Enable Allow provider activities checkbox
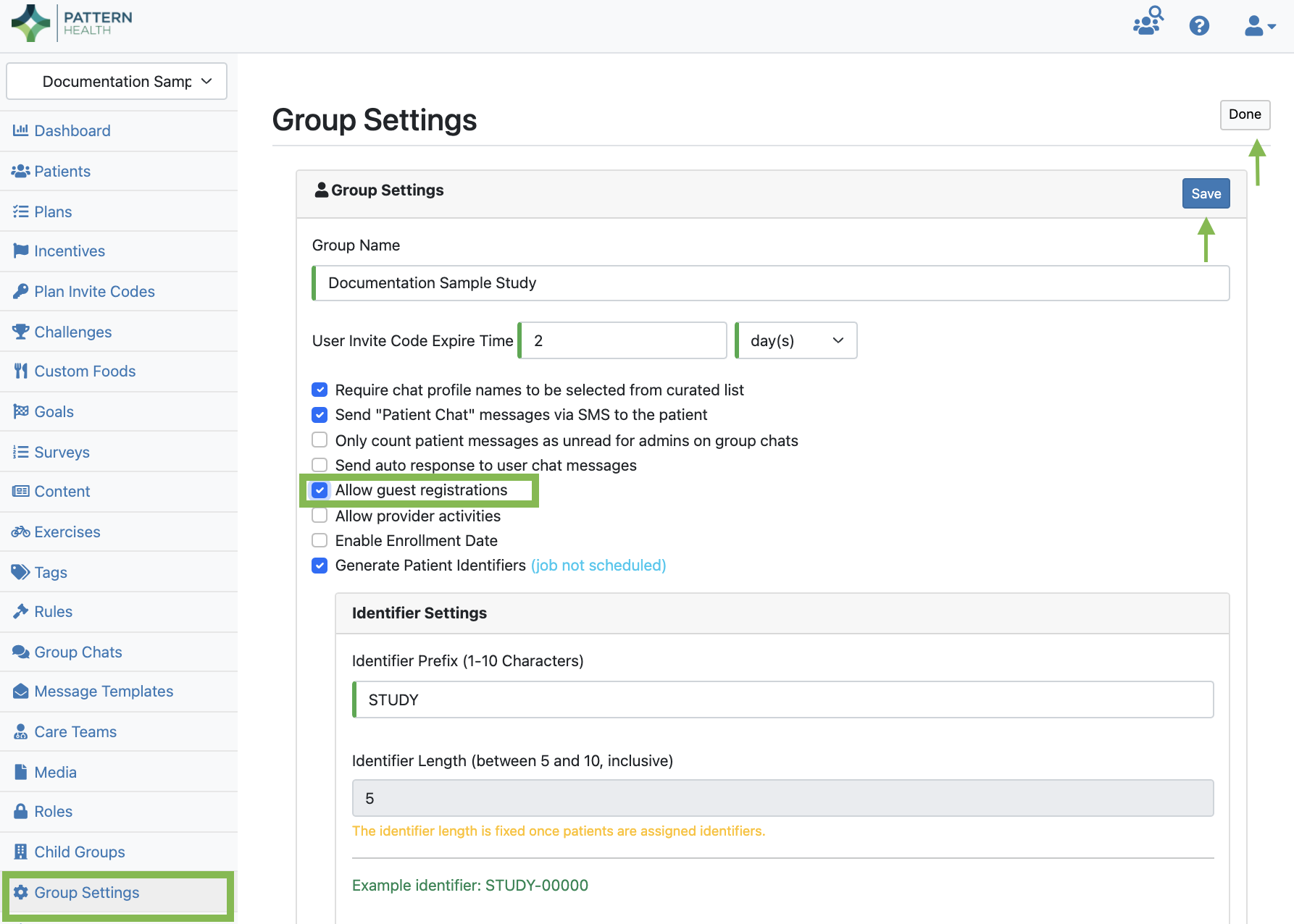 [x=320, y=516]
